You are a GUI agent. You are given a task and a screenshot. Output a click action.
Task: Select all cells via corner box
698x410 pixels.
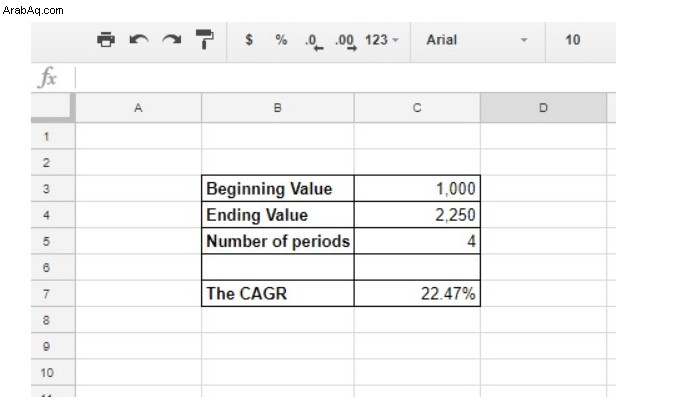(53, 107)
